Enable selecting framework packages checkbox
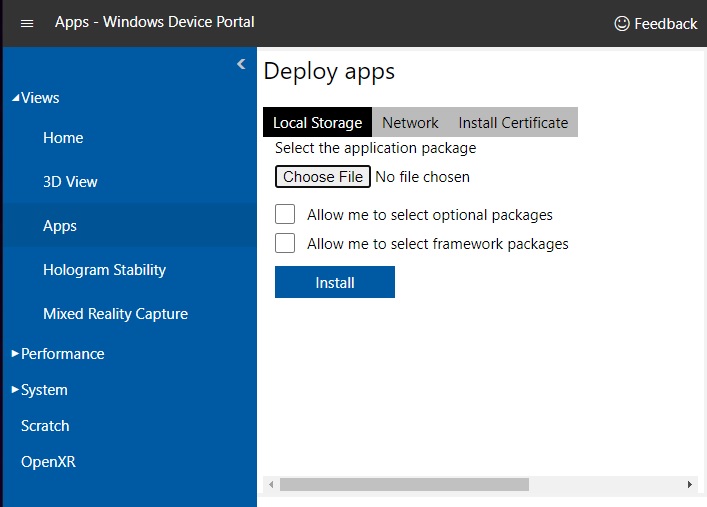The width and height of the screenshot is (707, 507). [x=285, y=243]
